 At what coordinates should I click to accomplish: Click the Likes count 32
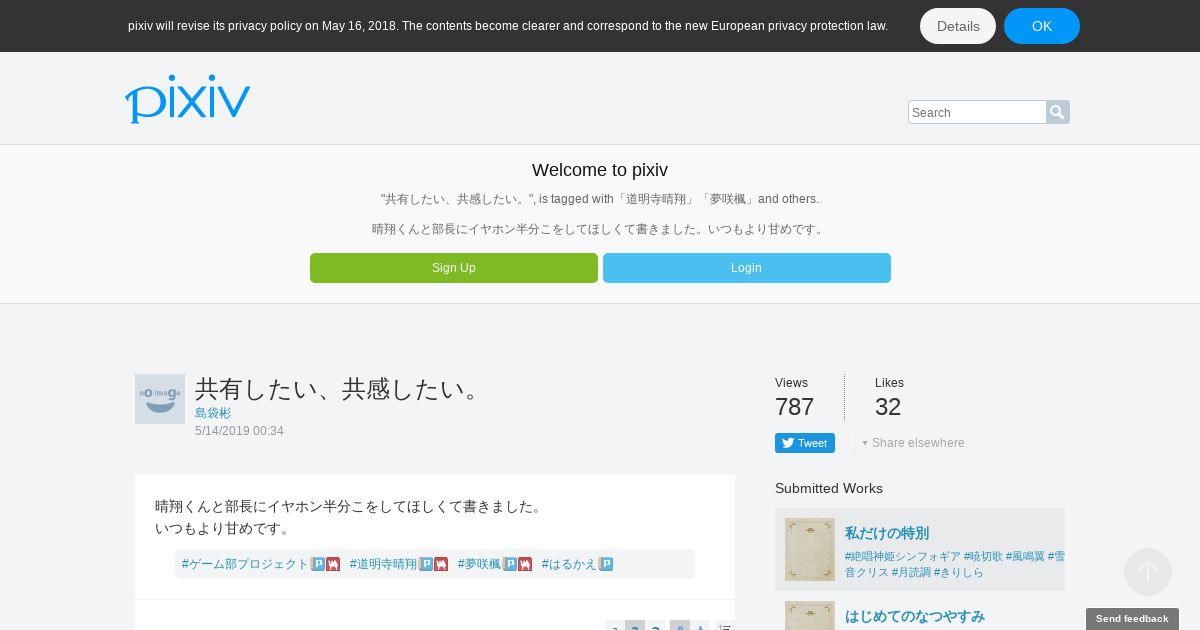coord(888,407)
